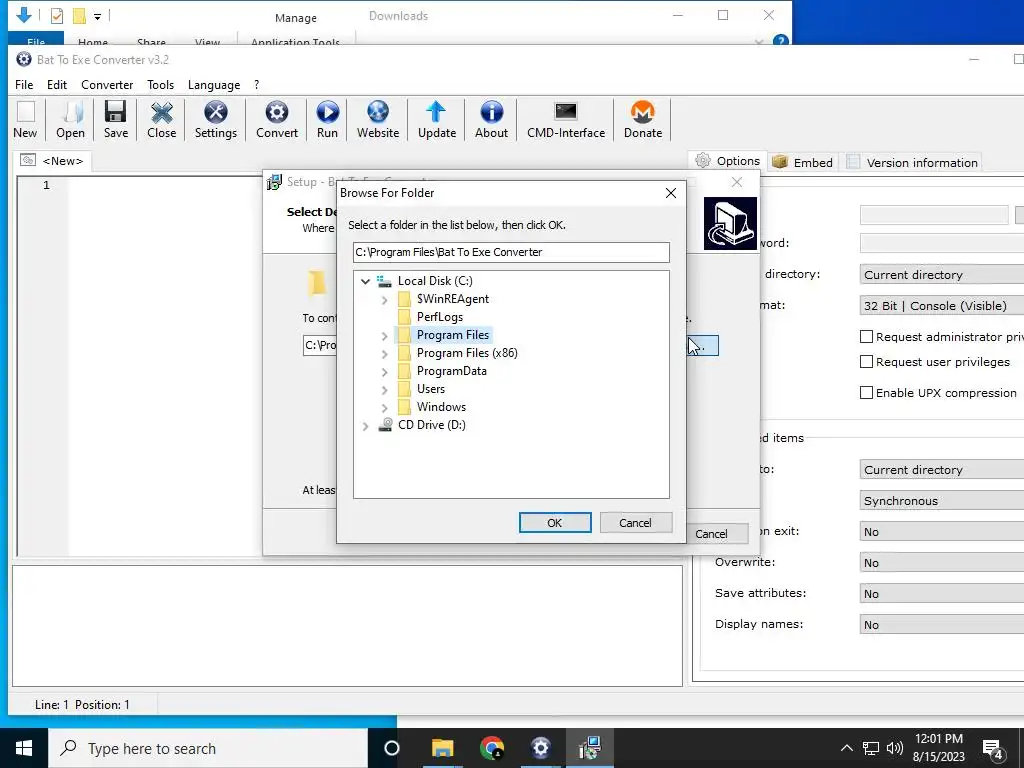Screen dimensions: 1024x768
Task: Open the network tray icon
Action: pos(871,748)
